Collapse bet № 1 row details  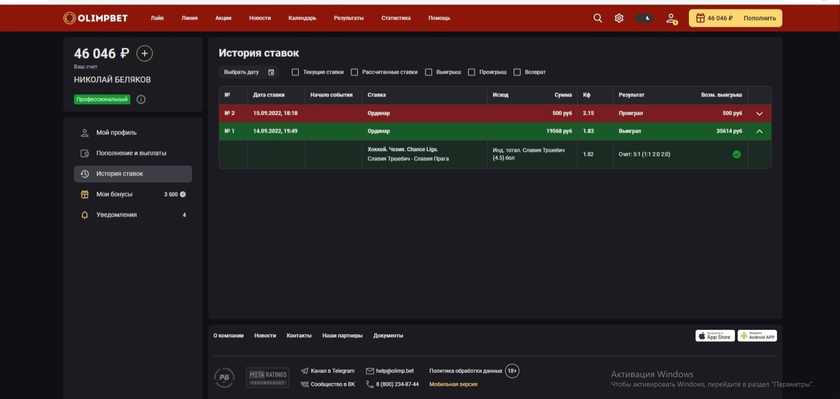(x=759, y=131)
